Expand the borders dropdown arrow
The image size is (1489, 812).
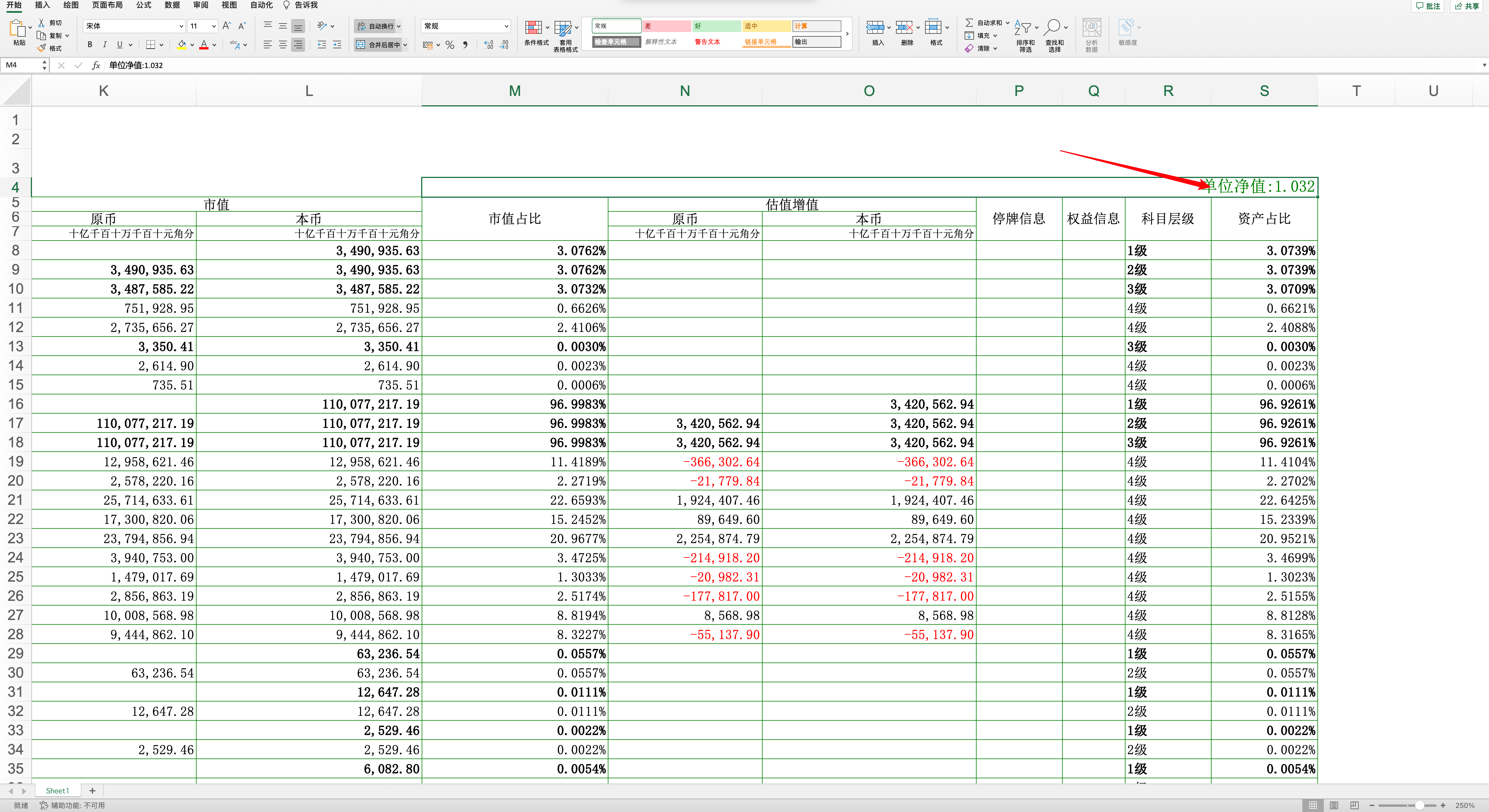(161, 44)
